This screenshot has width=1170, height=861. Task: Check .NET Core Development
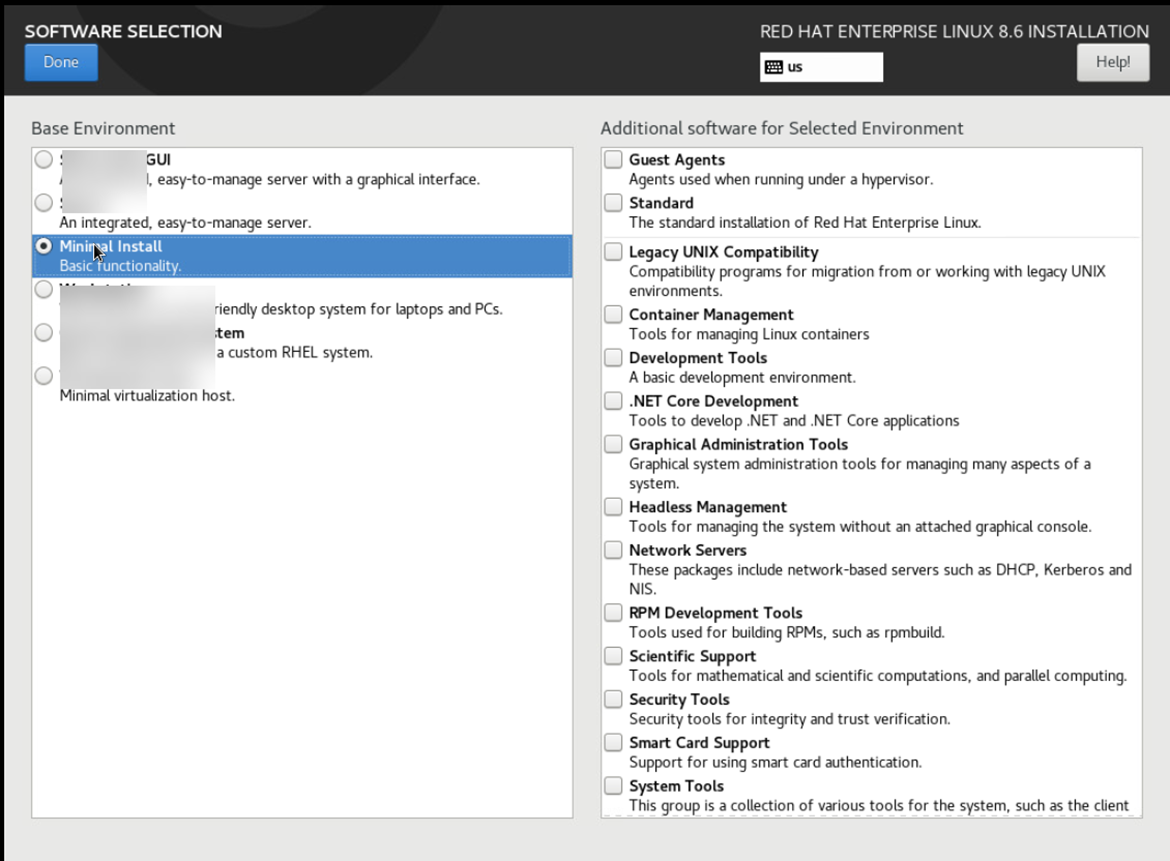point(613,401)
